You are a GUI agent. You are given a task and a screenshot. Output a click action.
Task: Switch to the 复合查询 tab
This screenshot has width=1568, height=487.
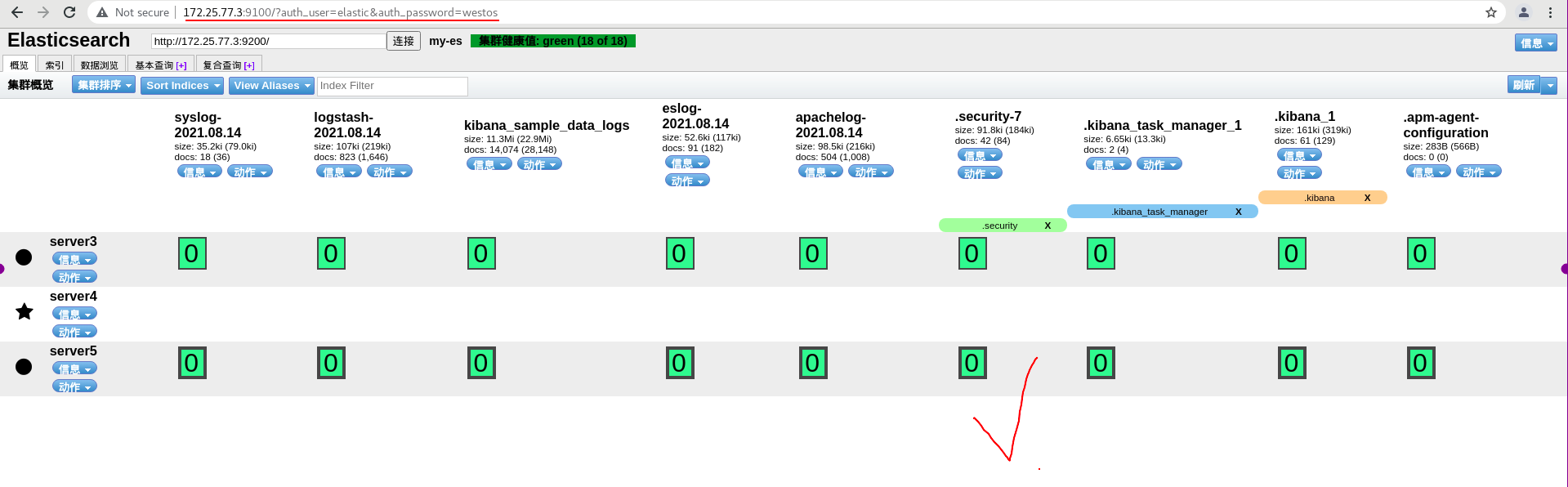coord(229,65)
